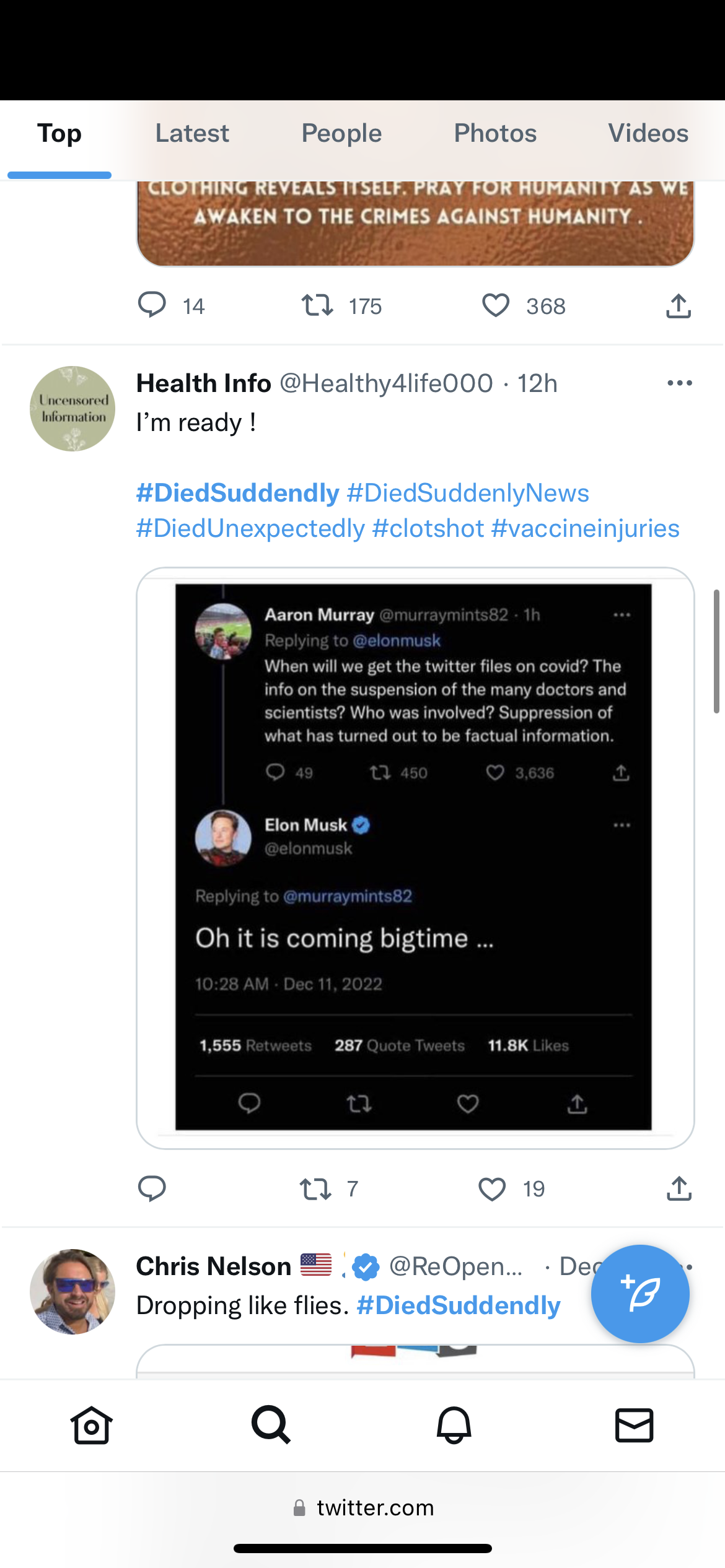This screenshot has height=1568, width=725.
Task: Share the tweet with 368 likes
Action: pos(679,306)
